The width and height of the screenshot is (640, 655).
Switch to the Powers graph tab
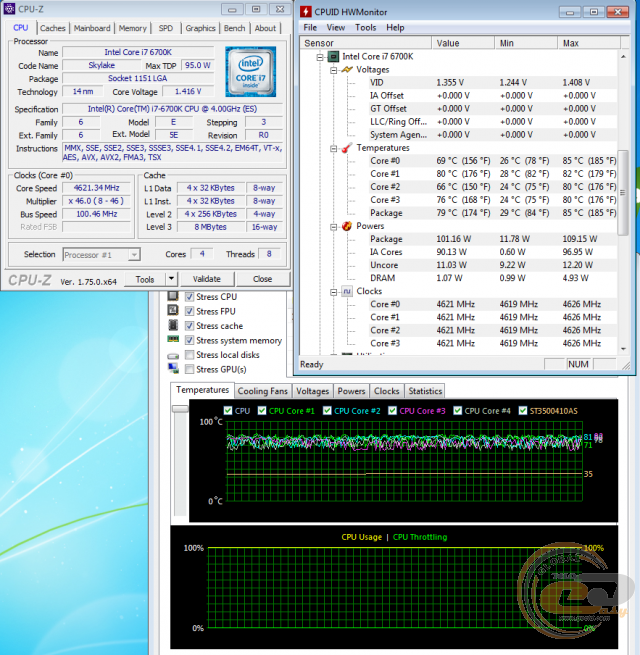click(x=351, y=391)
